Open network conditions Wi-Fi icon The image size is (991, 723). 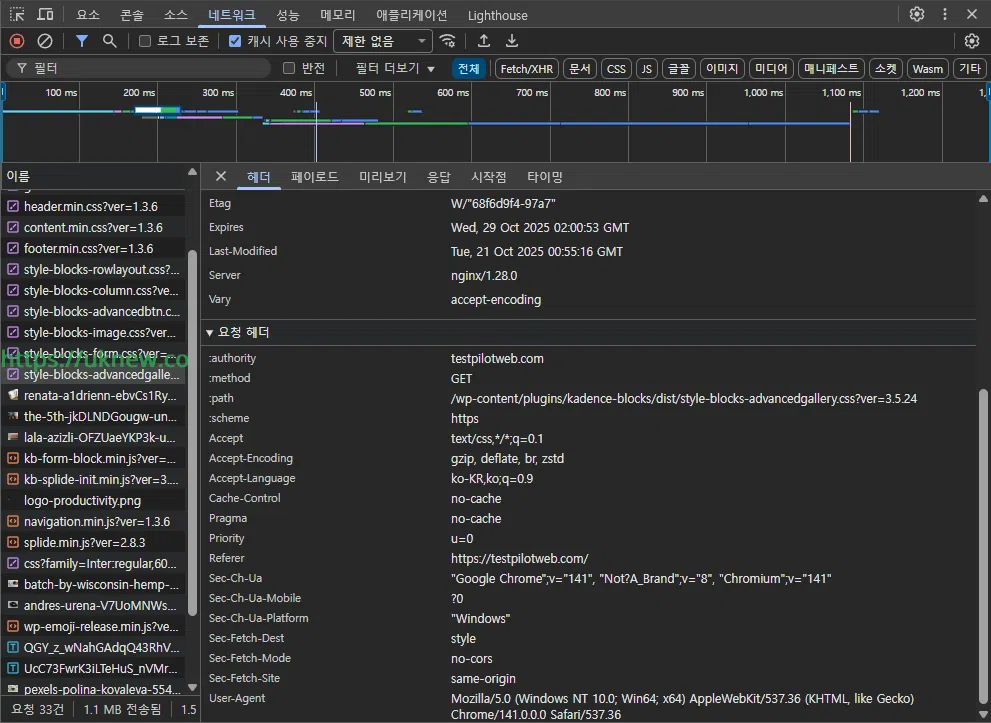[448, 41]
